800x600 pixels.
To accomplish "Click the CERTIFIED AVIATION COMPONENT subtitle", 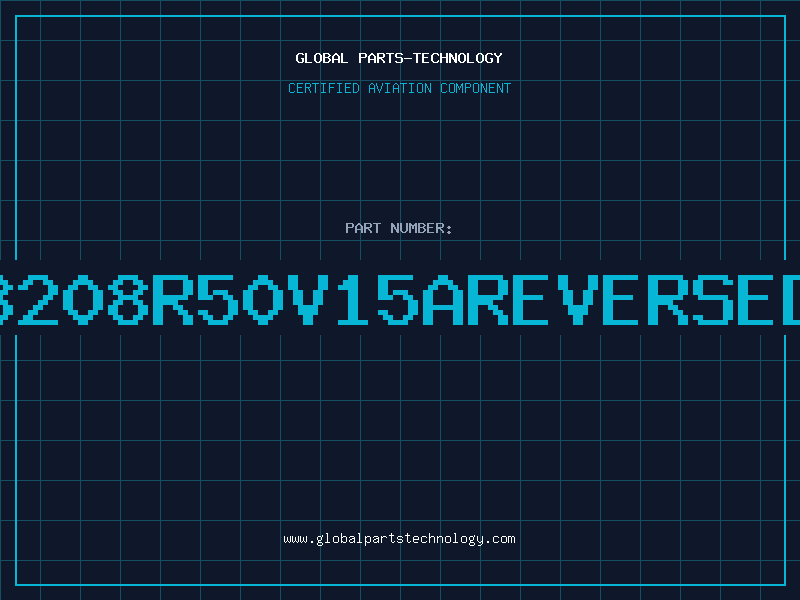I will coord(399,88).
